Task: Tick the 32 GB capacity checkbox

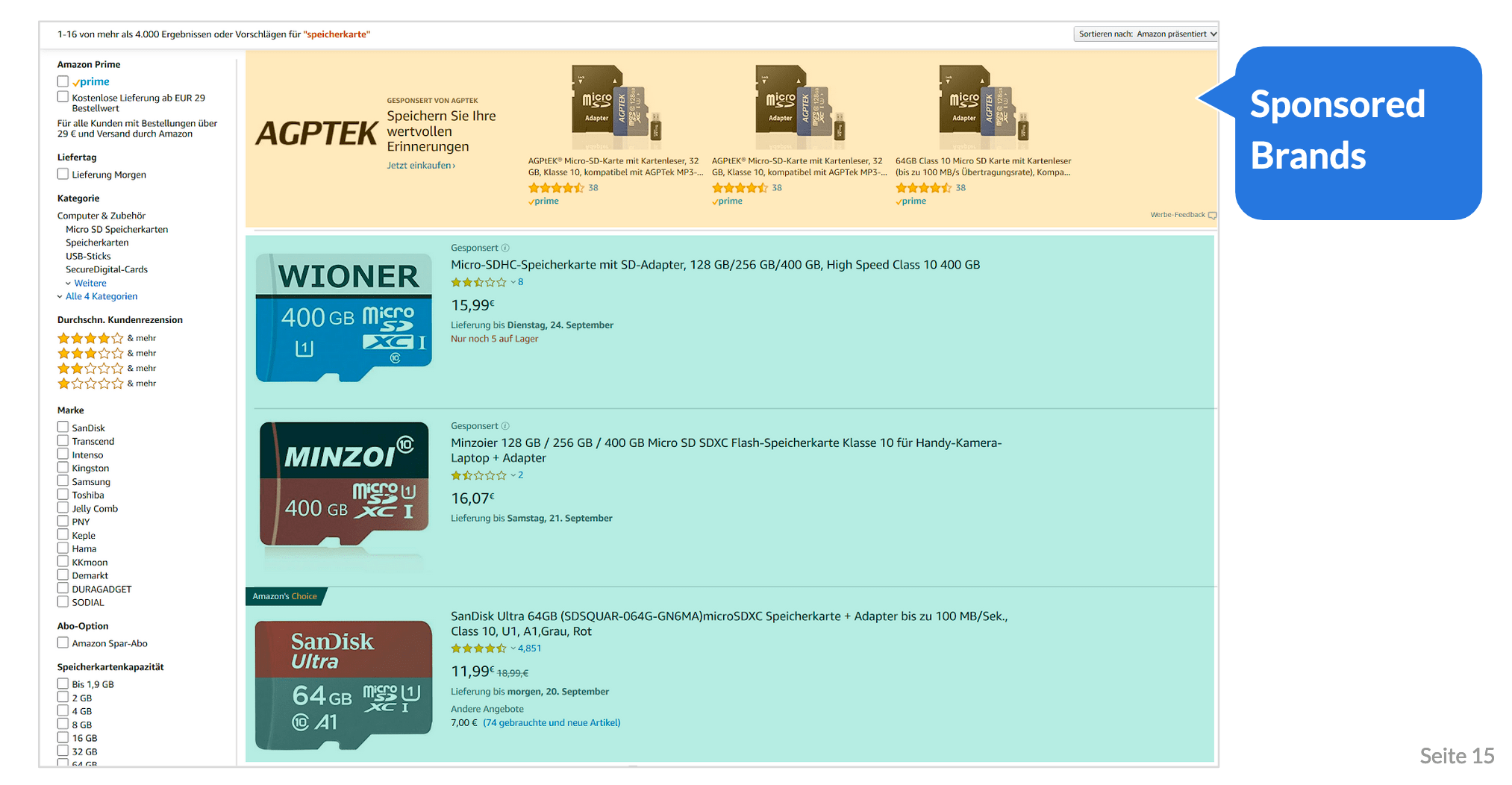Action: [63, 751]
